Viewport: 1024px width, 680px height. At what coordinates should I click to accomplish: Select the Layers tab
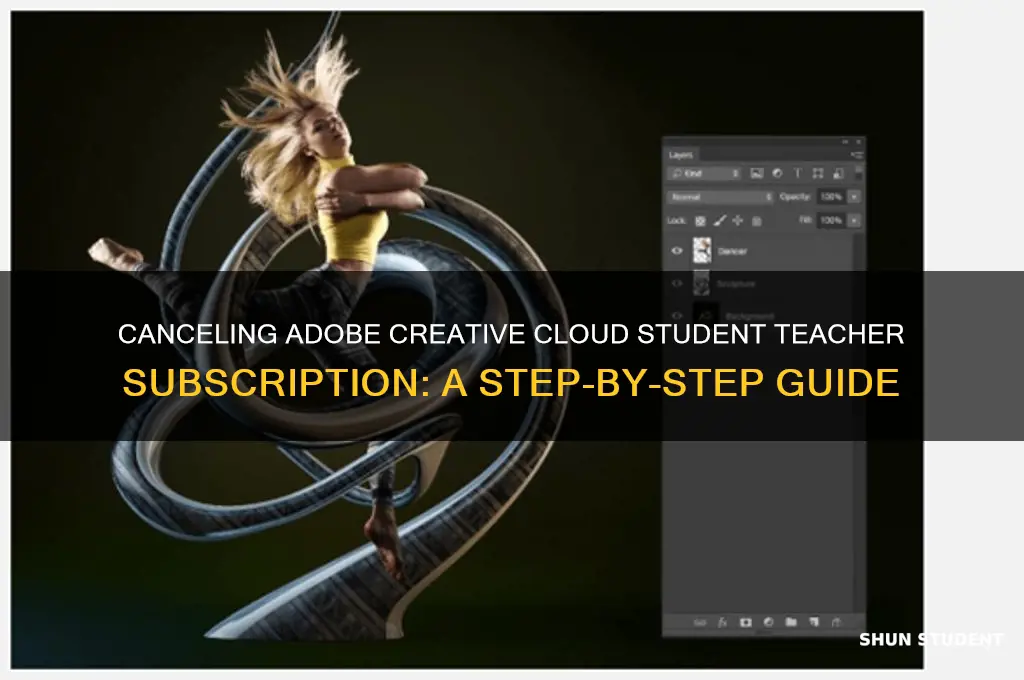point(681,155)
